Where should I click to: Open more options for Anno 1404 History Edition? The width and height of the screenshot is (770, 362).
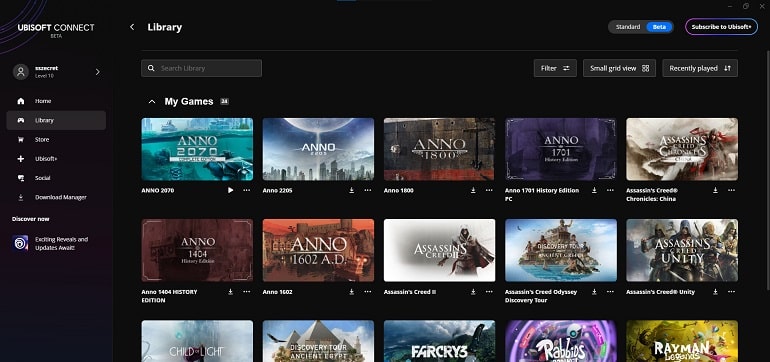(x=247, y=292)
